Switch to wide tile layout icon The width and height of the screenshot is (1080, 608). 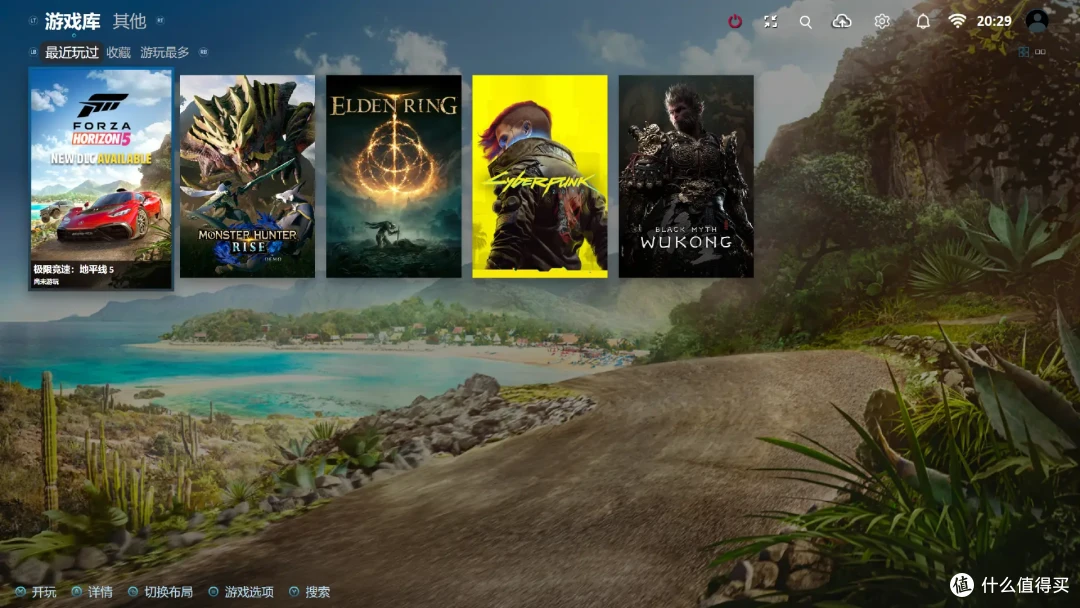pyautogui.click(x=1040, y=52)
